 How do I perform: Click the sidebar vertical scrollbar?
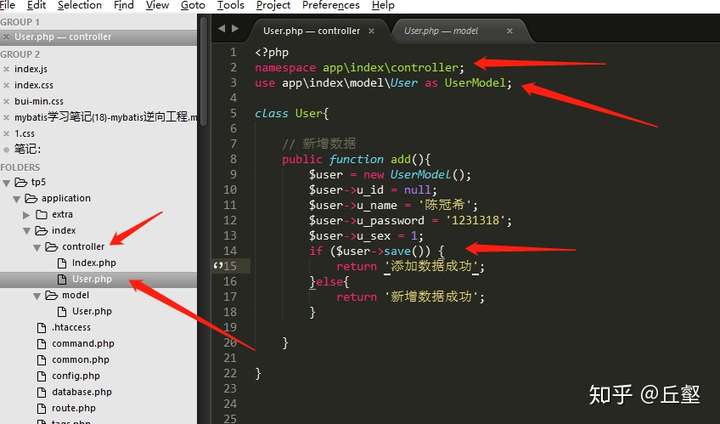[x=203, y=73]
